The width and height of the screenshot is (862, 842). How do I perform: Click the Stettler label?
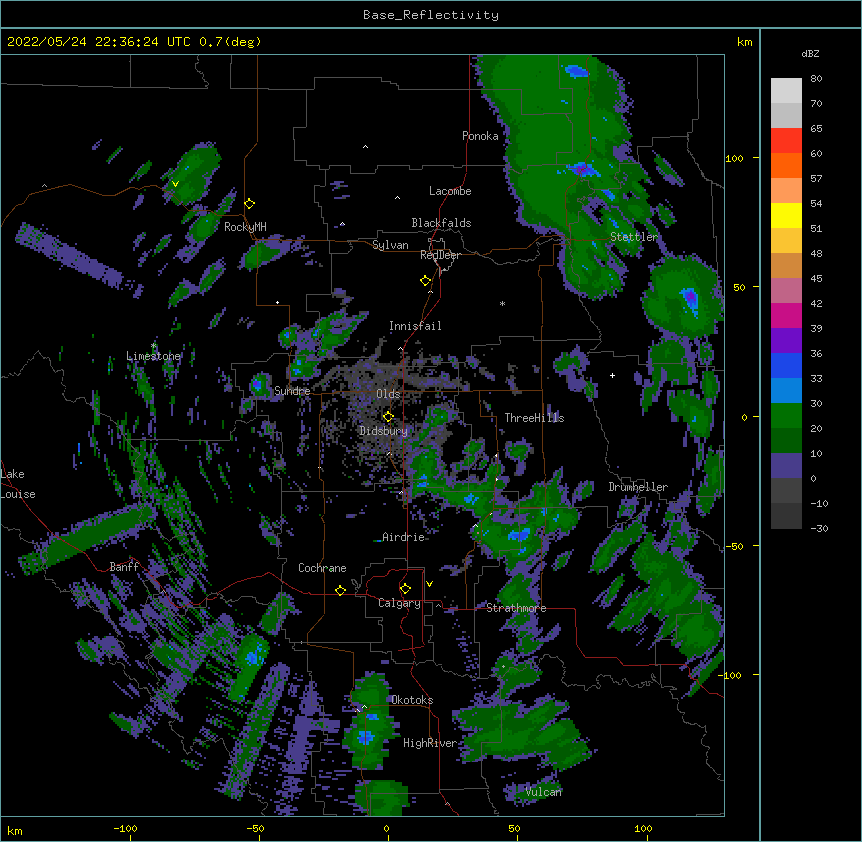[x=634, y=236]
